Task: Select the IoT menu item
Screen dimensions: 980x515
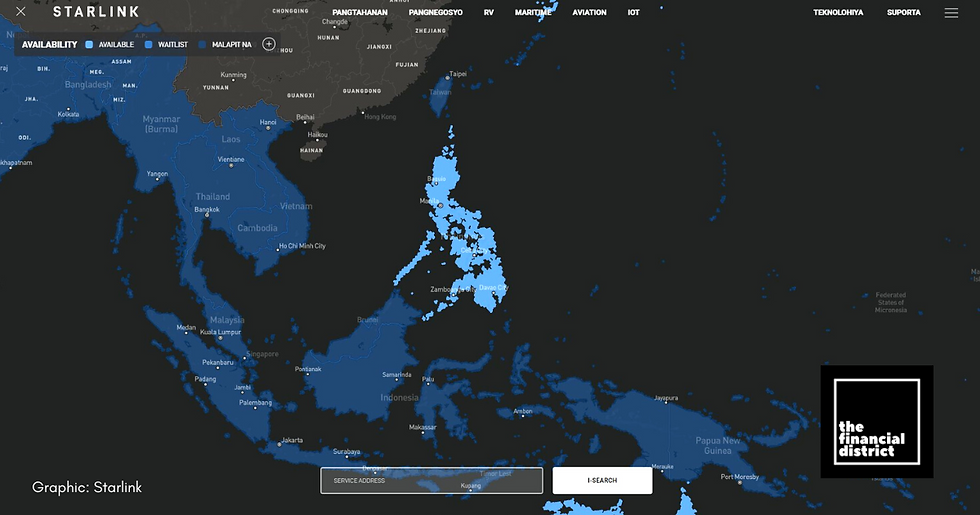Action: (x=634, y=12)
